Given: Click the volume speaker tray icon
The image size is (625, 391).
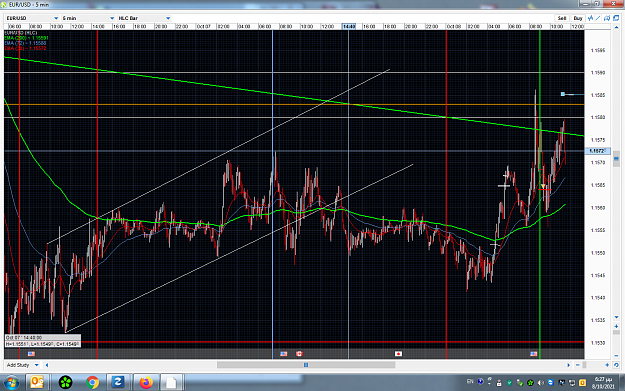Looking at the screenshot, I should [540, 383].
